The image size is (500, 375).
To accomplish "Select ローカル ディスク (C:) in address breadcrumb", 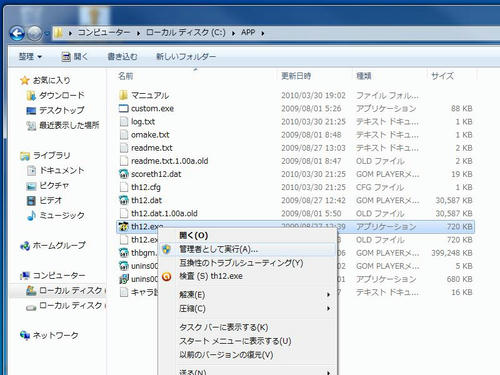I will point(186,33).
